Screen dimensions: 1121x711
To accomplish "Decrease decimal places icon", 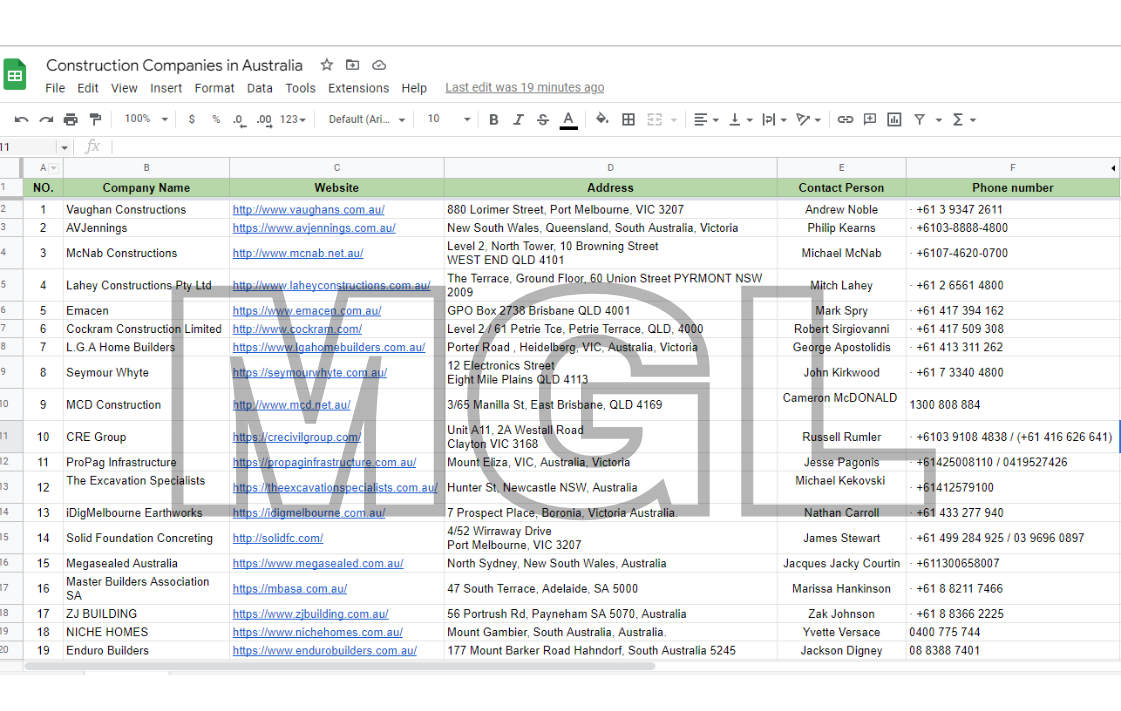I will point(239,120).
